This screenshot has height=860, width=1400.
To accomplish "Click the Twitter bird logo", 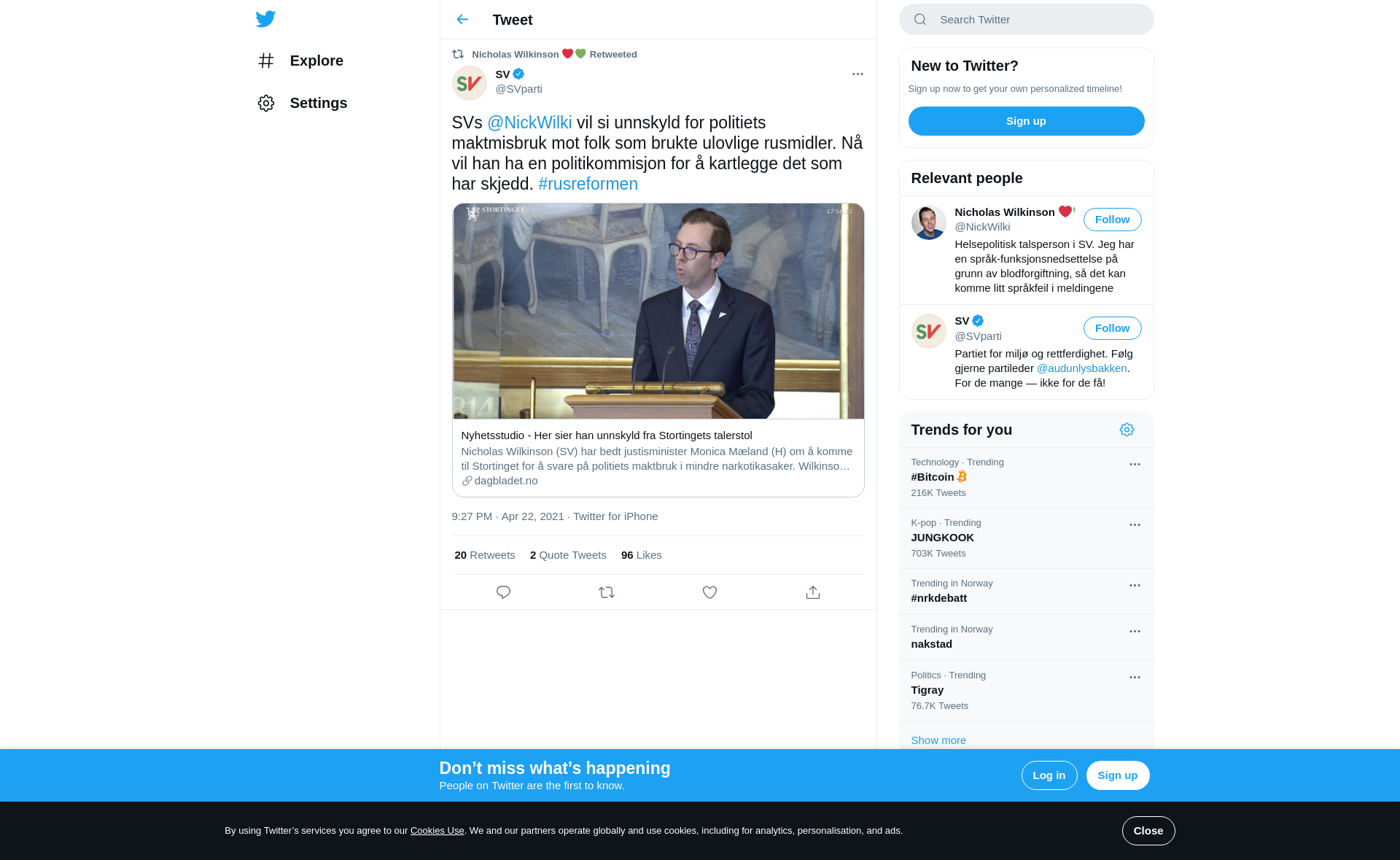I will click(x=265, y=19).
